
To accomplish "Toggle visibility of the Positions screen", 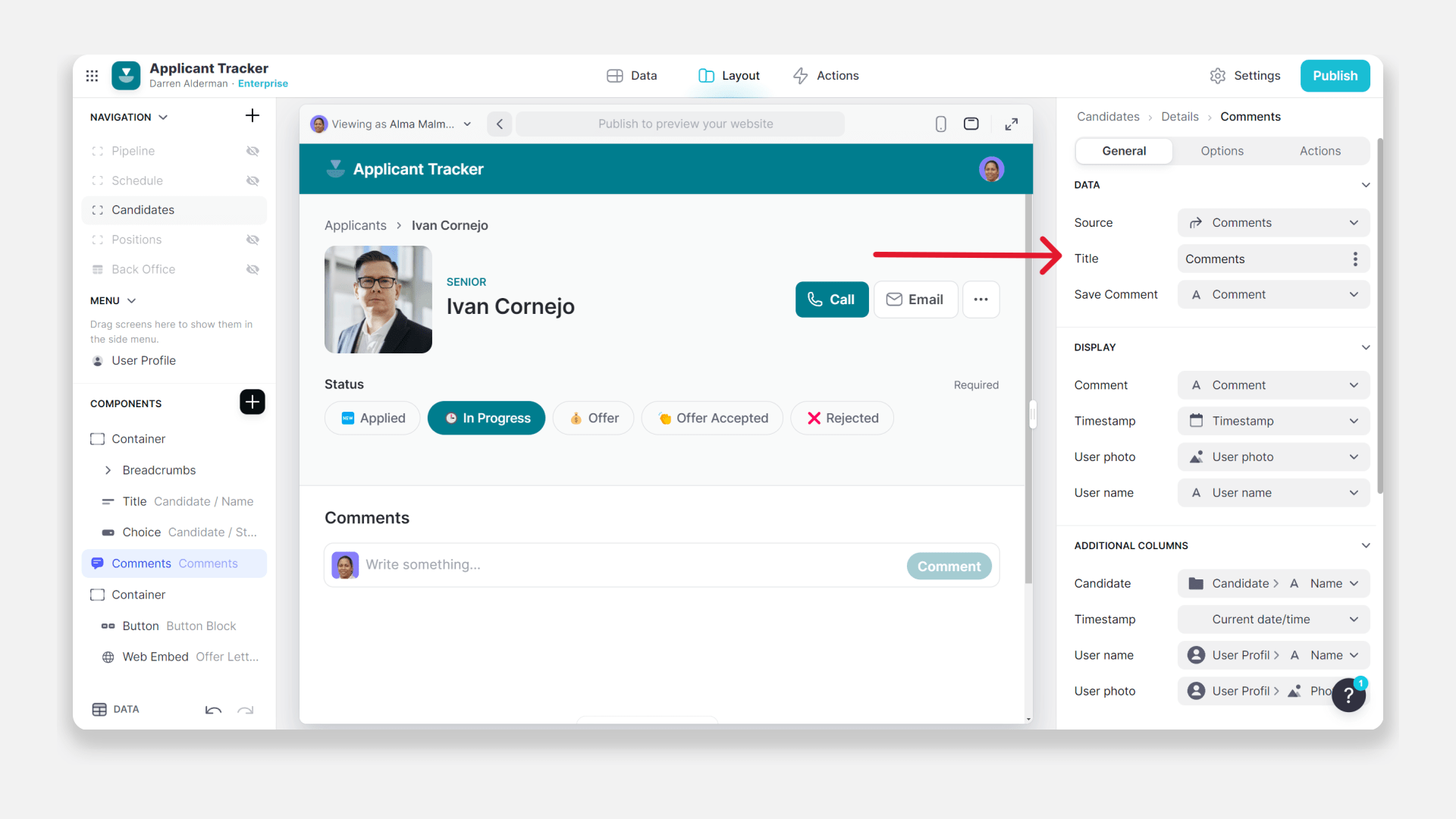I will tap(253, 240).
